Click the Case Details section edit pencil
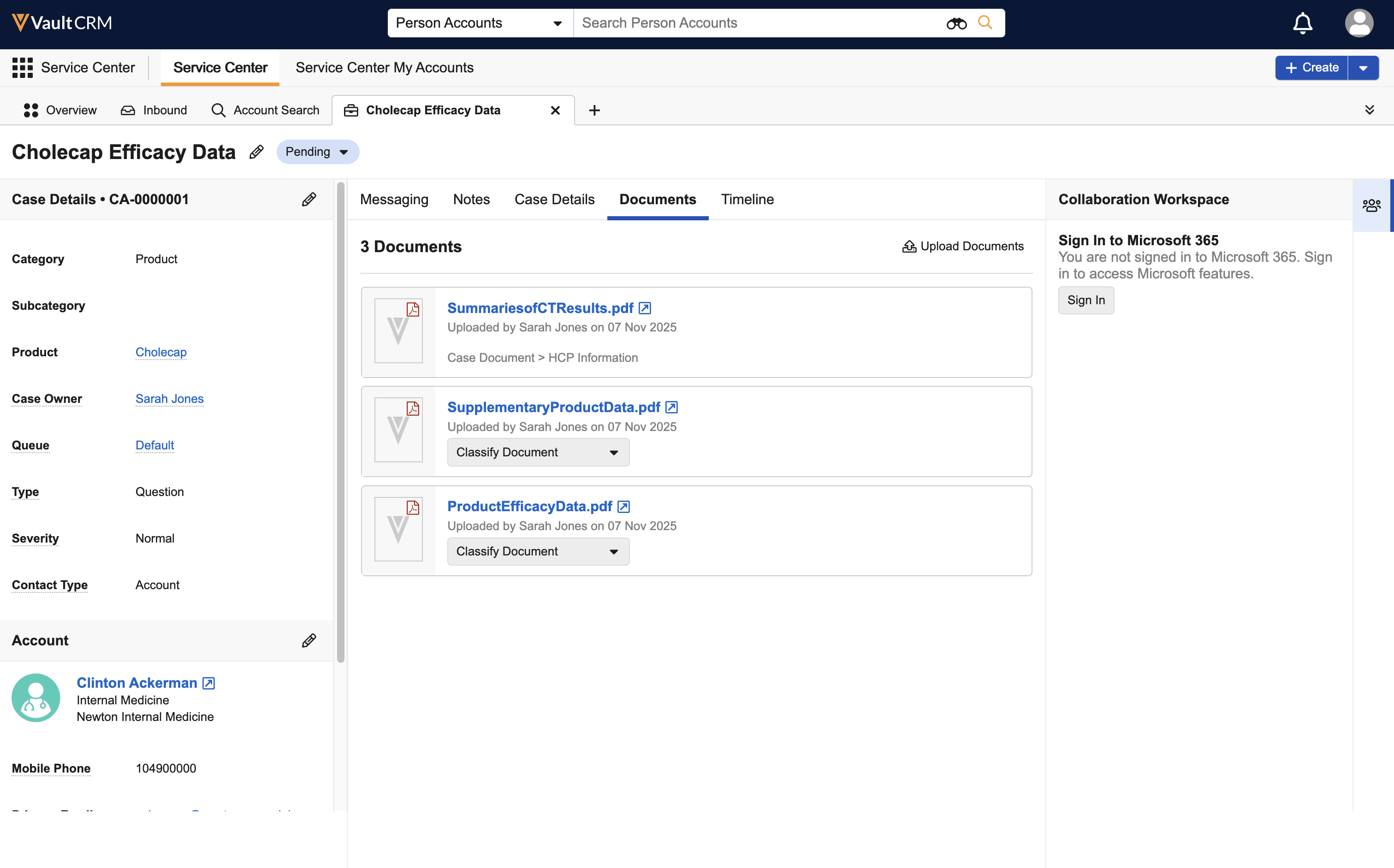 309,200
